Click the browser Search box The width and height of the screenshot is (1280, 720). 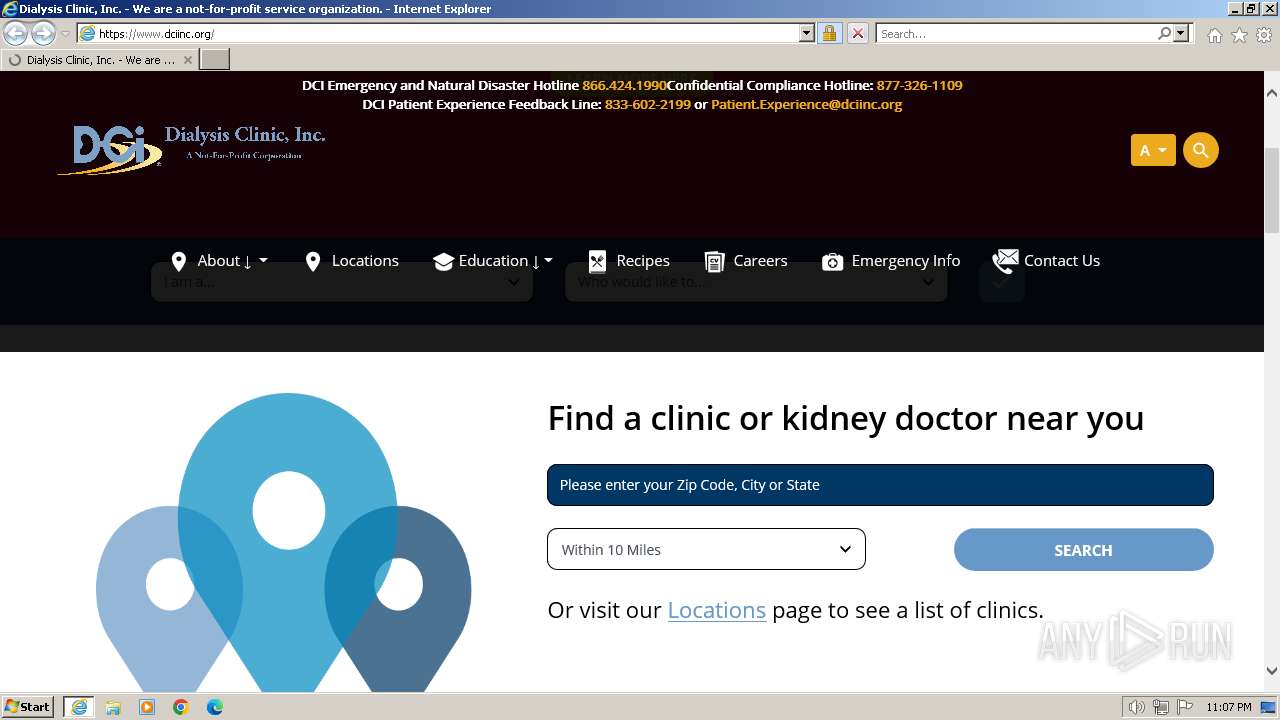click(x=1015, y=33)
